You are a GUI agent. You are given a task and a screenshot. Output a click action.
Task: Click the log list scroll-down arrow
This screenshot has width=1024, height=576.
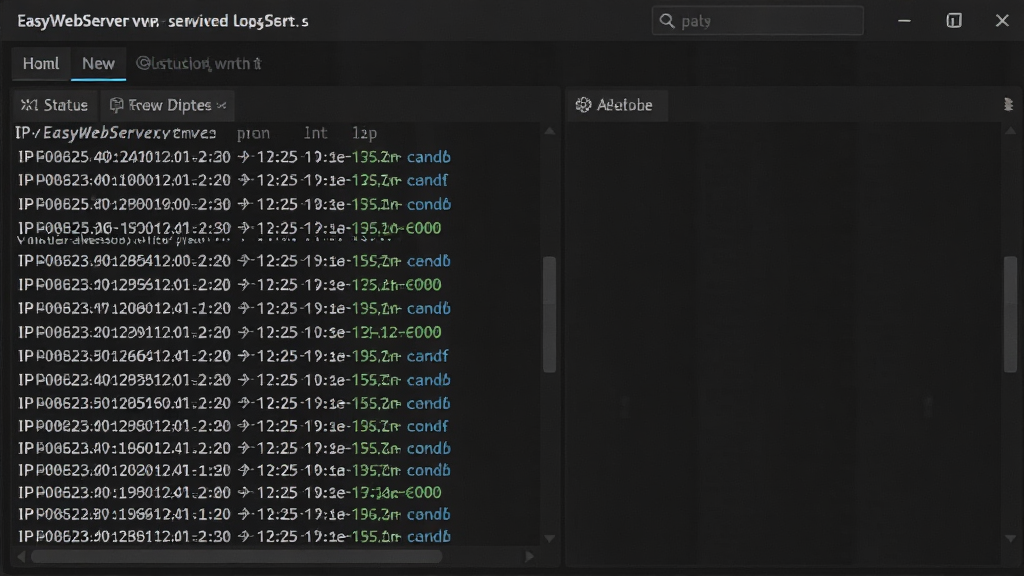pyautogui.click(x=550, y=539)
